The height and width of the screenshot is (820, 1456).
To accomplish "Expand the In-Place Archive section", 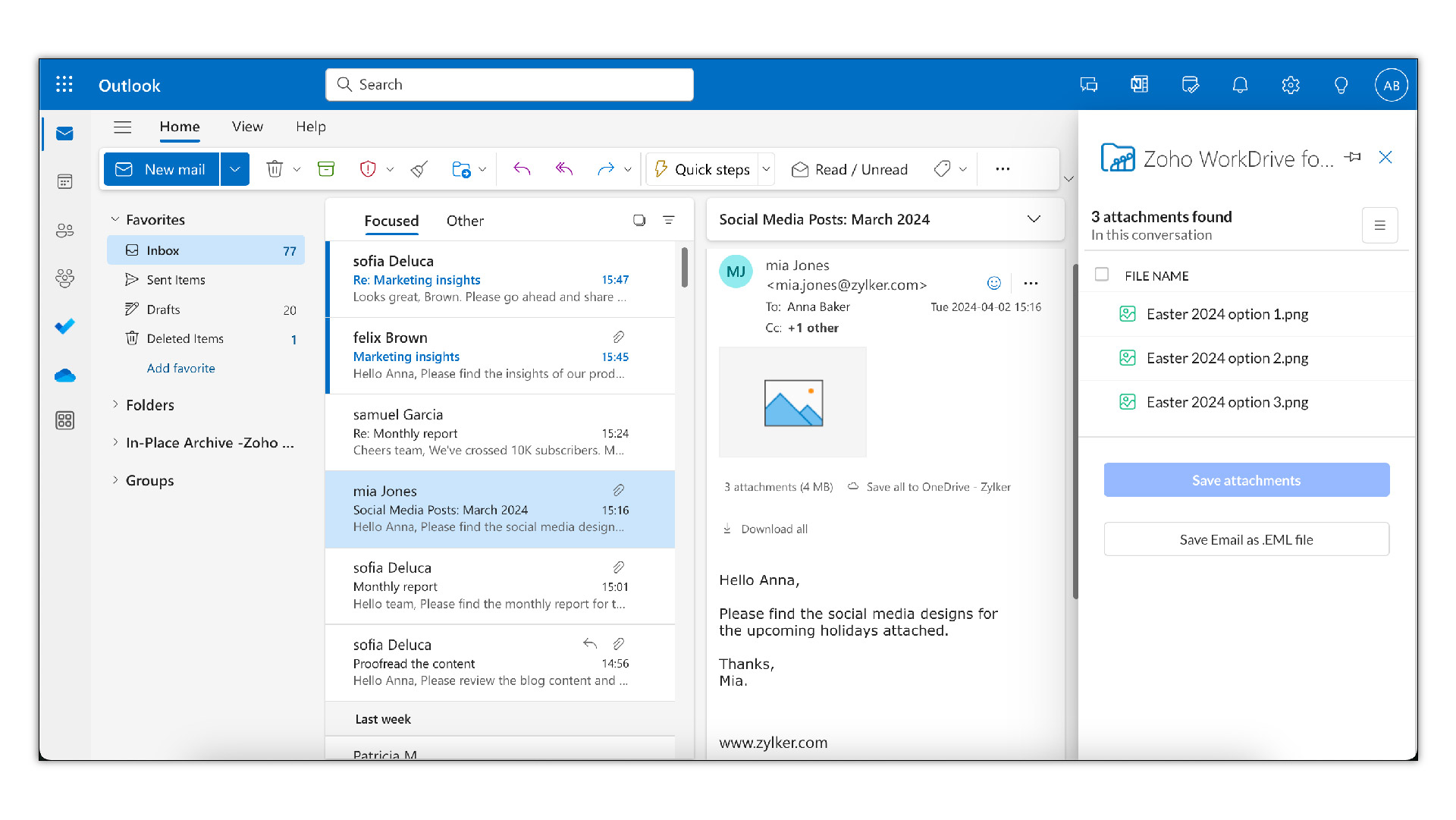I will coord(115,441).
